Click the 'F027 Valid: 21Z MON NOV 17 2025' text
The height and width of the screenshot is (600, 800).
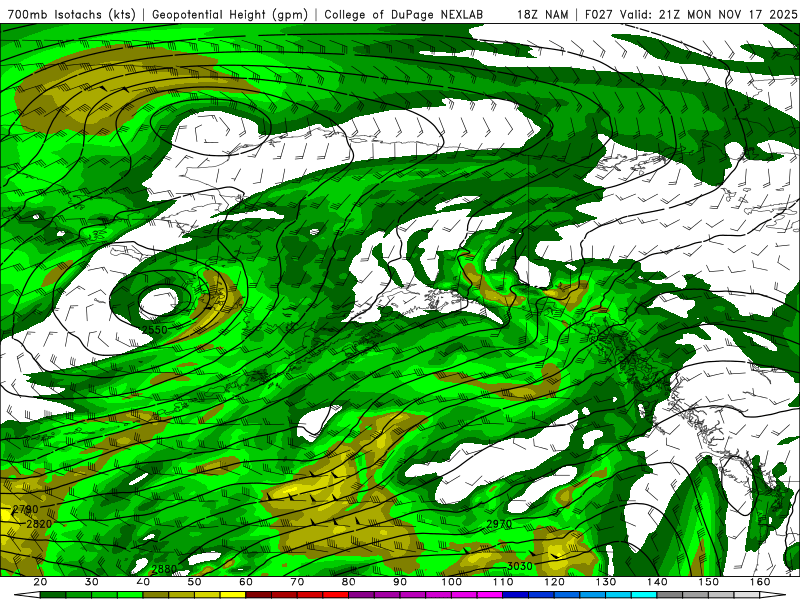click(690, 14)
